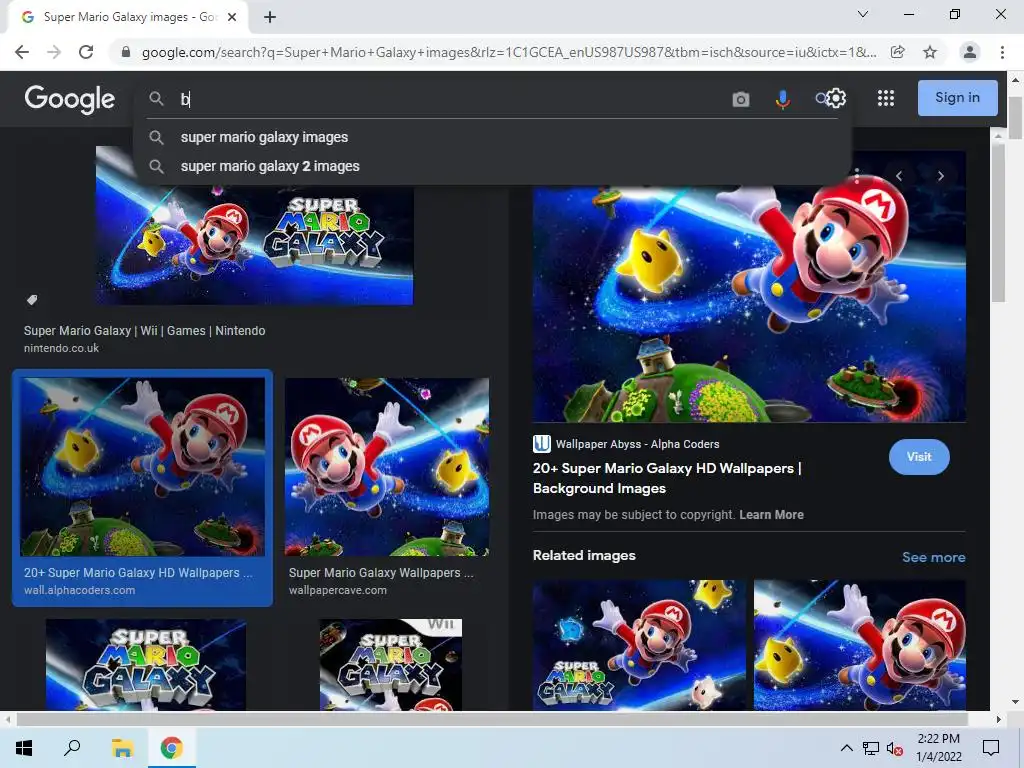Image resolution: width=1024 pixels, height=768 pixels.
Task: Open the taskbar clock and date
Action: [938, 748]
